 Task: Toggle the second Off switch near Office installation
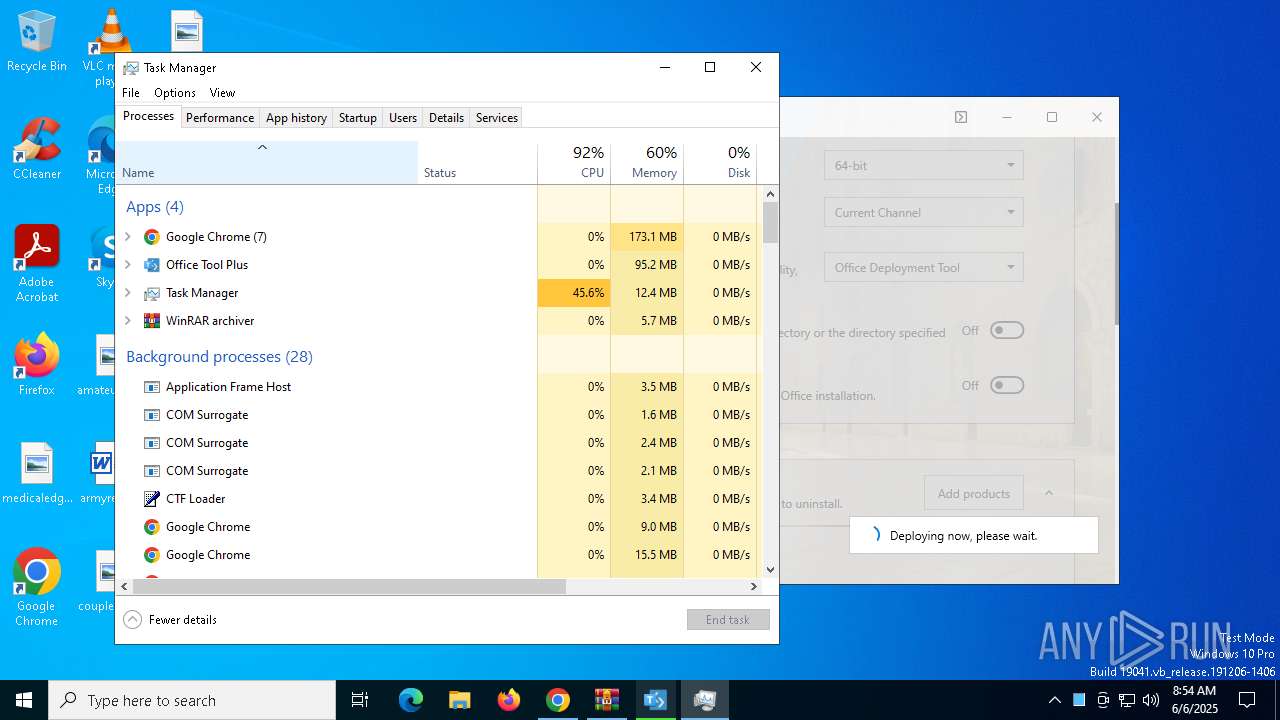tap(1007, 386)
